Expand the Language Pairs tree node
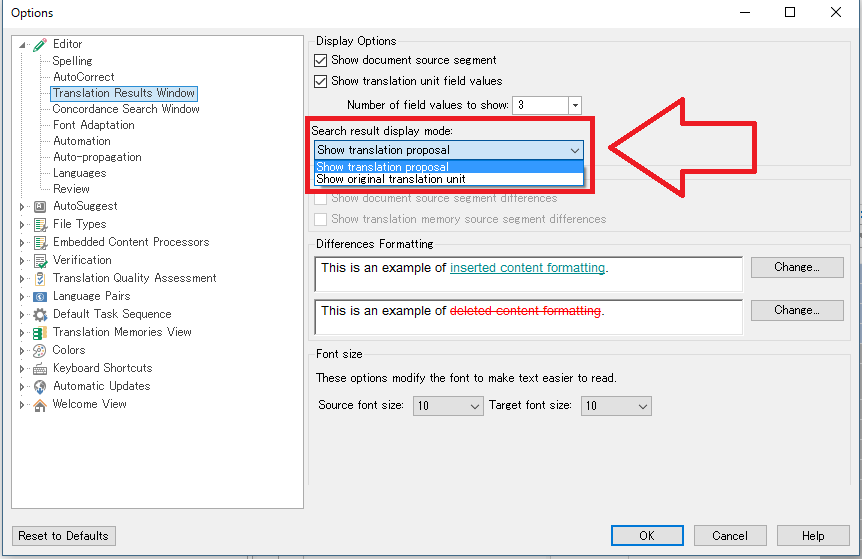The height and width of the screenshot is (559, 862). [x=23, y=296]
